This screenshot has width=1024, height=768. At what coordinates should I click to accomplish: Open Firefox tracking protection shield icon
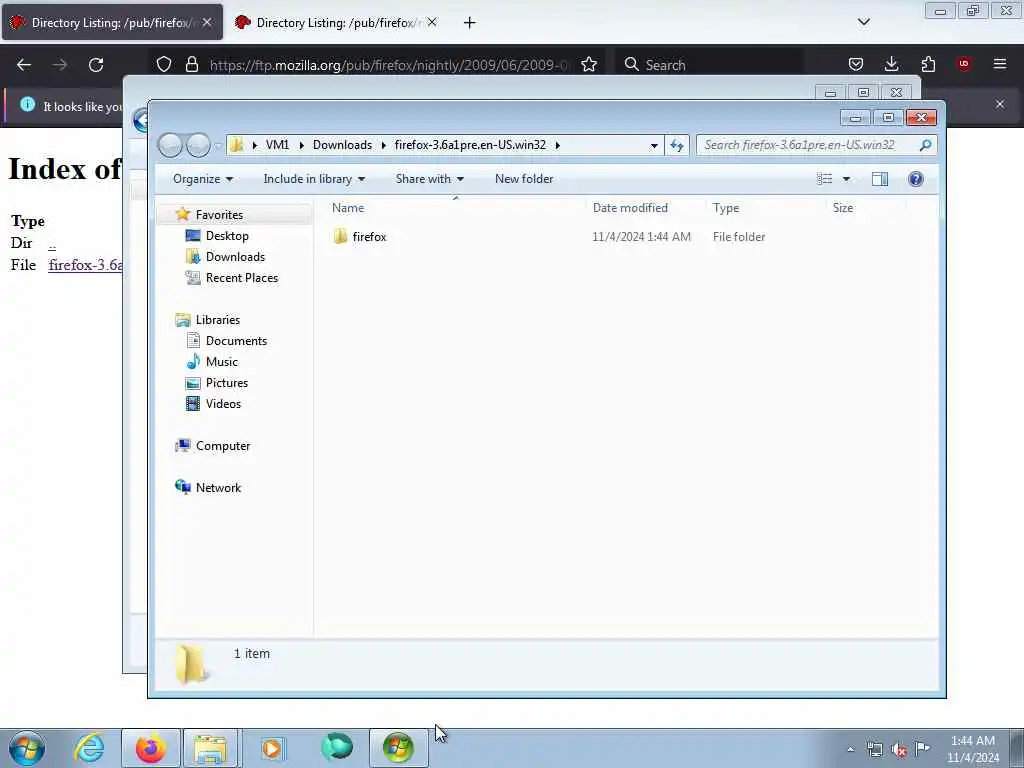[x=164, y=65]
